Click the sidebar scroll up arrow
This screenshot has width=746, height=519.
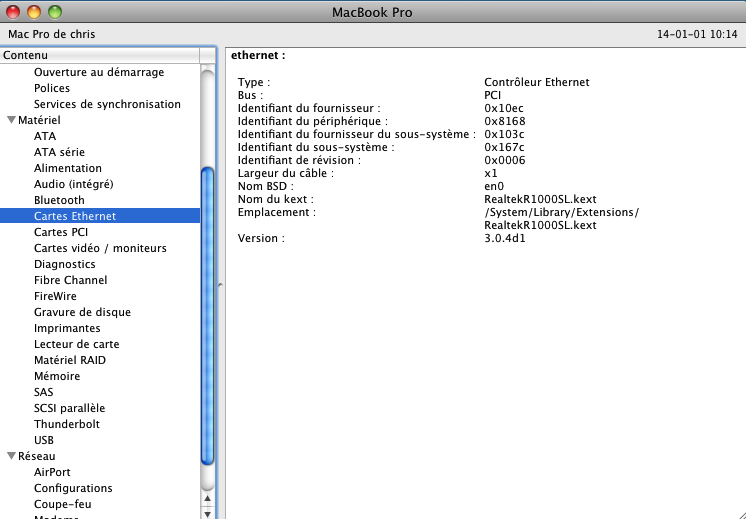coord(207,499)
